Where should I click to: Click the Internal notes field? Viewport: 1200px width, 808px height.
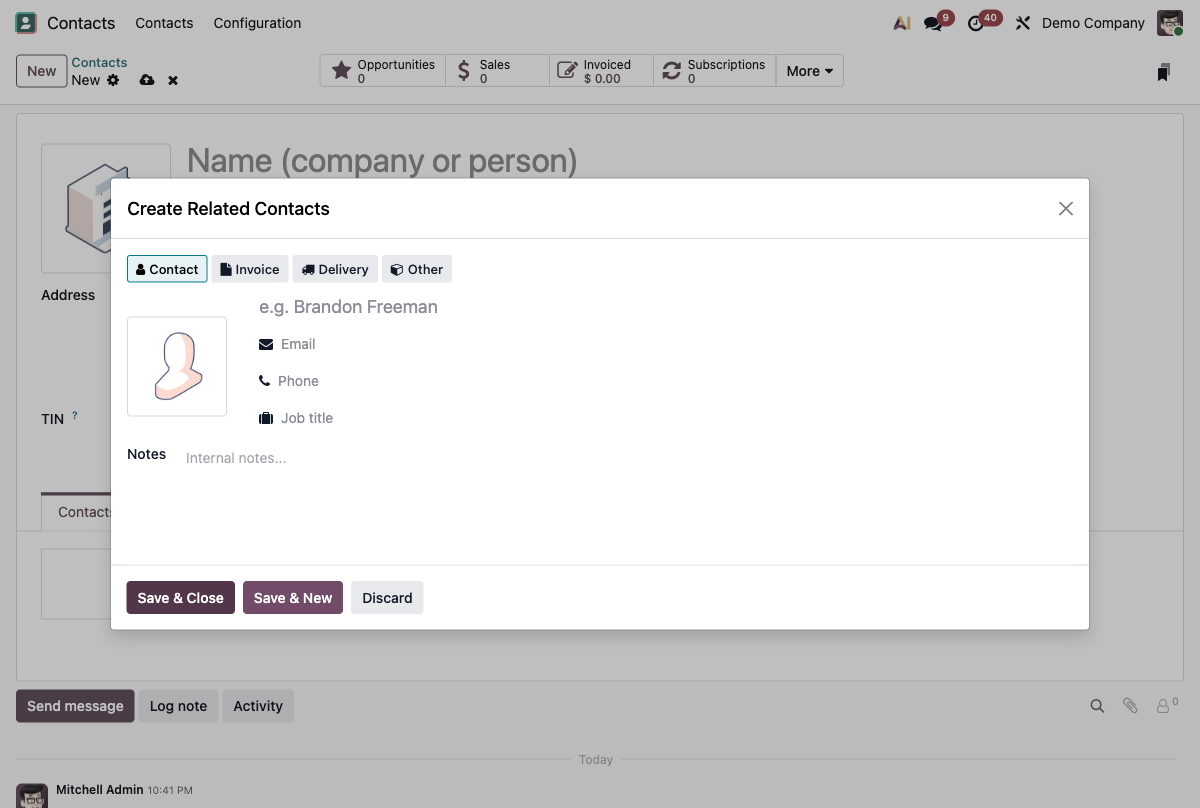(628, 458)
